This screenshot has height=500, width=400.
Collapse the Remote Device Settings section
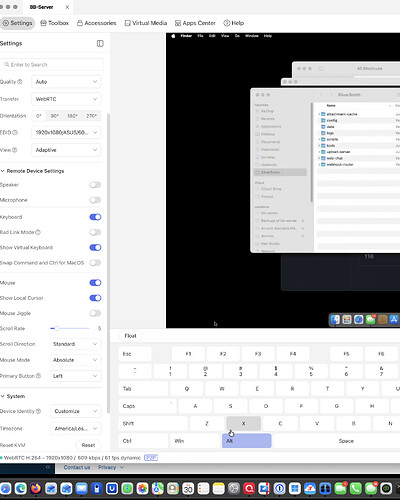tap(32, 171)
